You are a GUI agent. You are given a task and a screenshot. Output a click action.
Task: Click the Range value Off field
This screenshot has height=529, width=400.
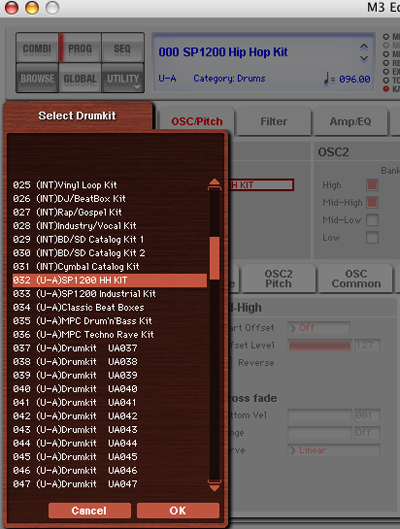tap(367, 433)
